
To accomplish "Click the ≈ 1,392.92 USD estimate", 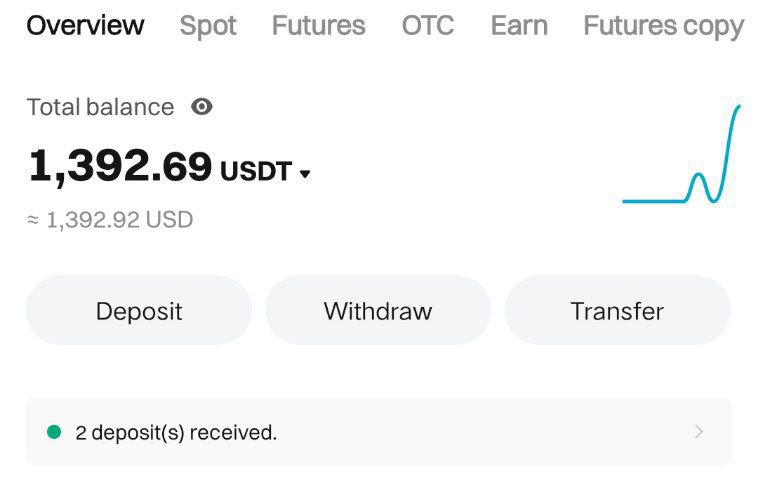I will (x=110, y=219).
